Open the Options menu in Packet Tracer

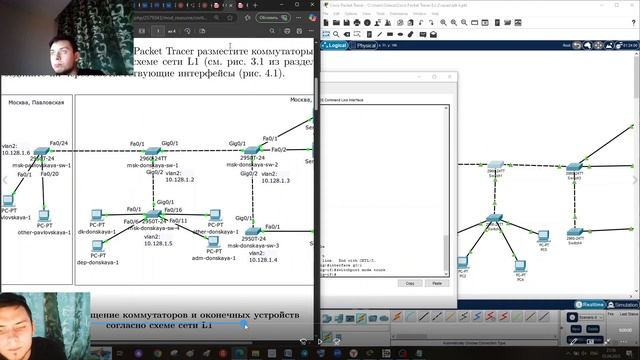tap(351, 13)
